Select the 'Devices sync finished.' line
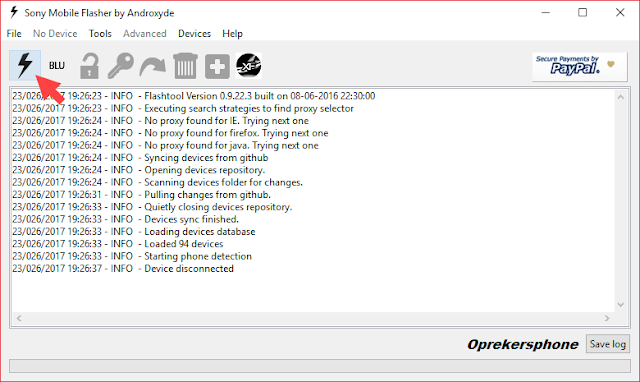This screenshot has width=640, height=382. (x=125, y=219)
